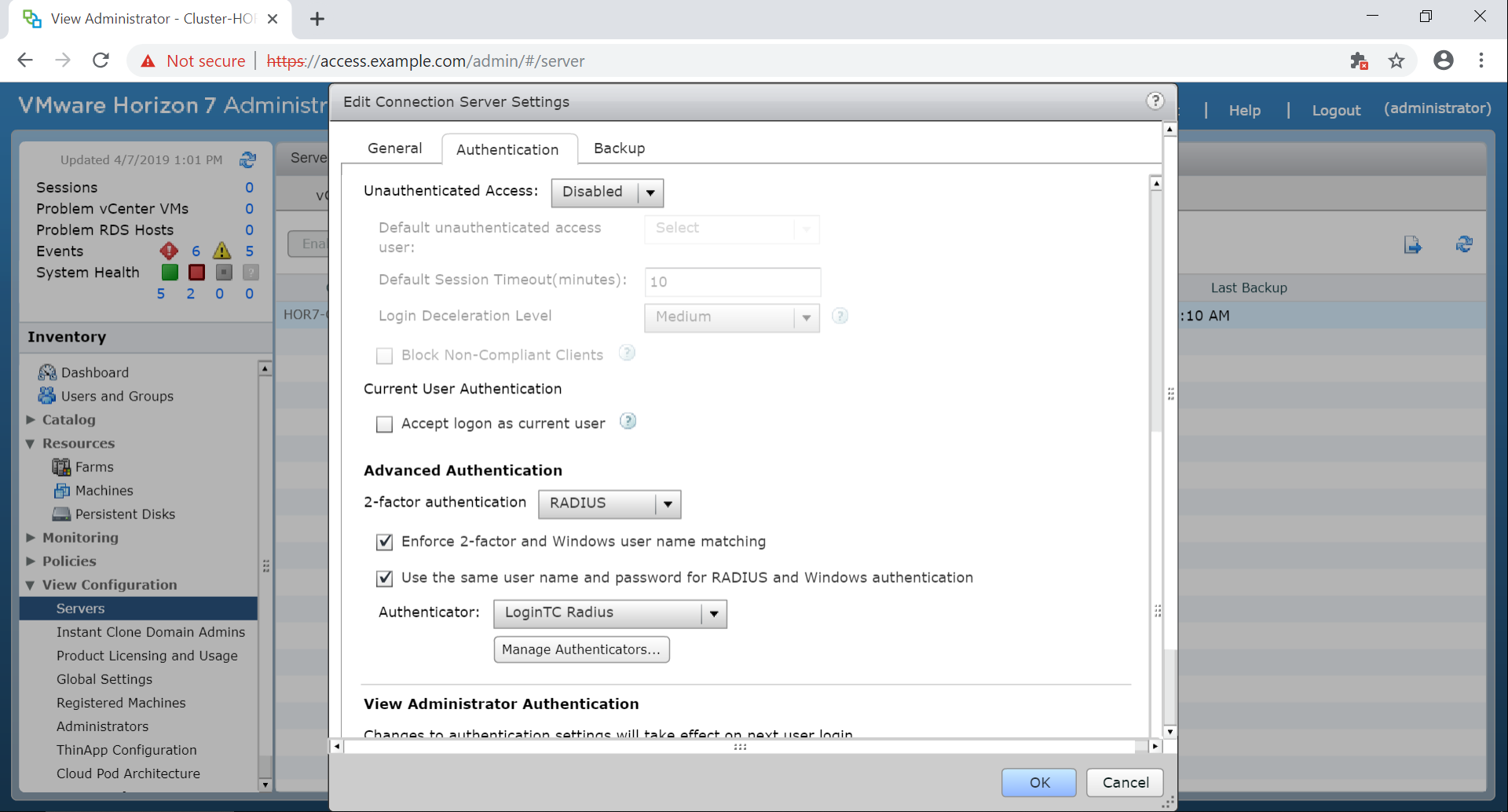Screen dimensions: 1508x812
Task: Open the Login Deceleration Level dropdown
Action: pyautogui.click(x=732, y=317)
